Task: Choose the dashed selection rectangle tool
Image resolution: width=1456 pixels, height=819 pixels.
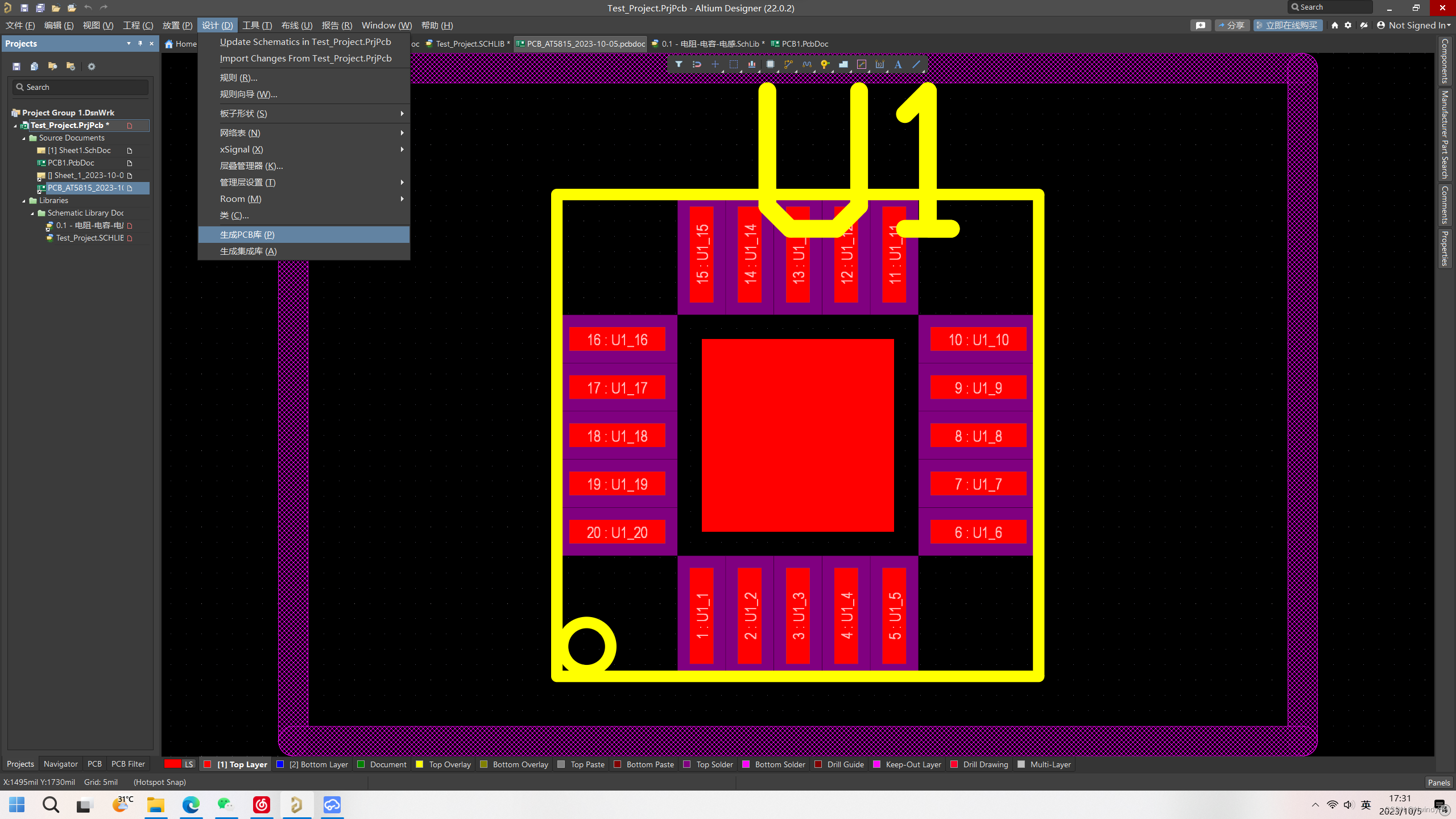Action: 734,64
